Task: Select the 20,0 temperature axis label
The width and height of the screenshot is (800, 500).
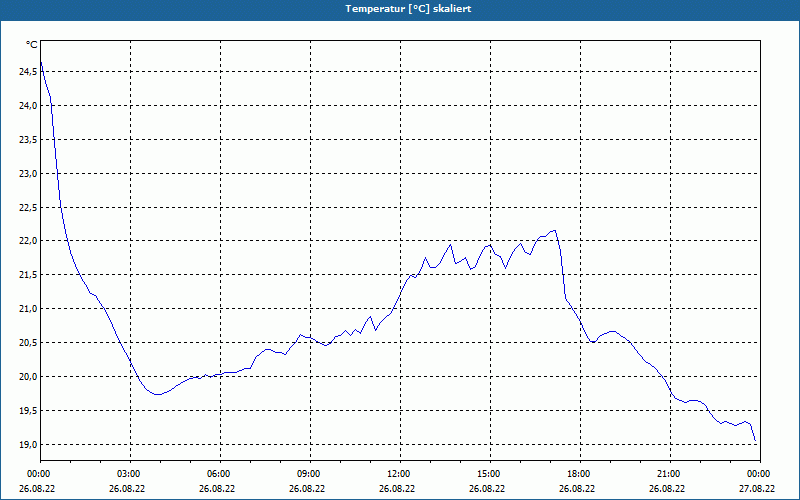Action: (28, 377)
